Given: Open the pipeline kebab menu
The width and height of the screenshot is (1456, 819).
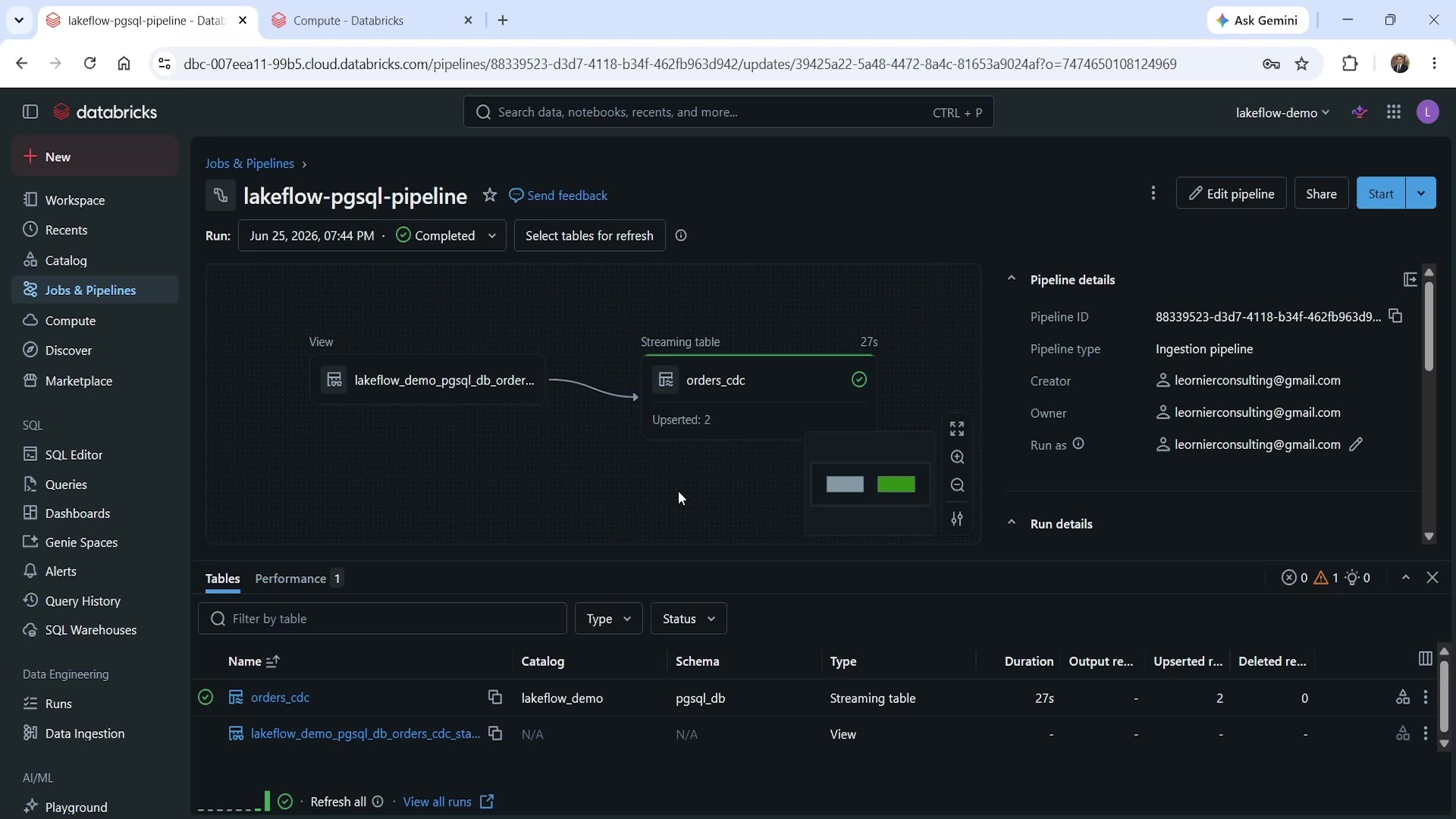Looking at the screenshot, I should [1153, 193].
